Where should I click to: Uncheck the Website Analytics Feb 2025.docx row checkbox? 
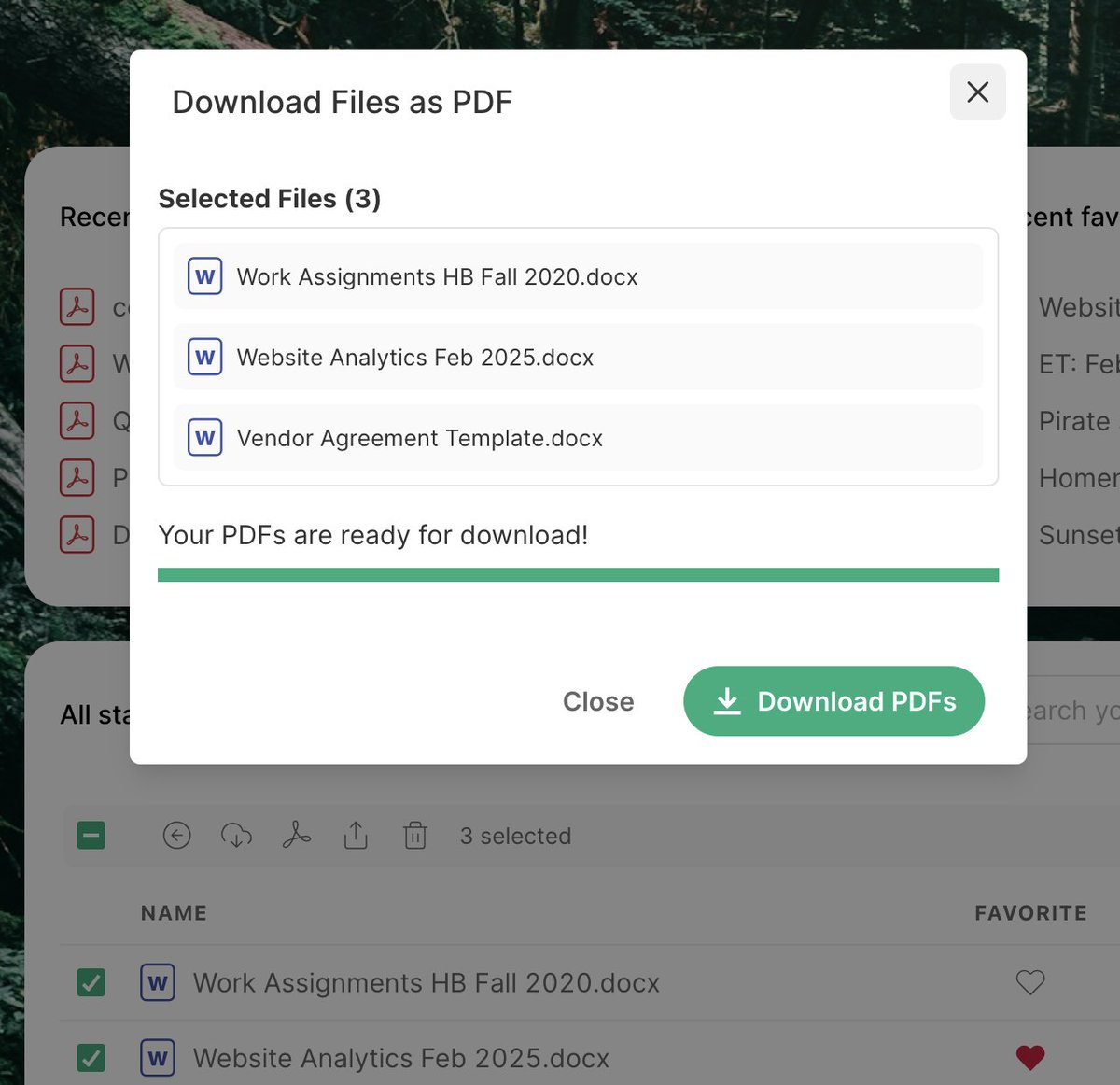(91, 1058)
